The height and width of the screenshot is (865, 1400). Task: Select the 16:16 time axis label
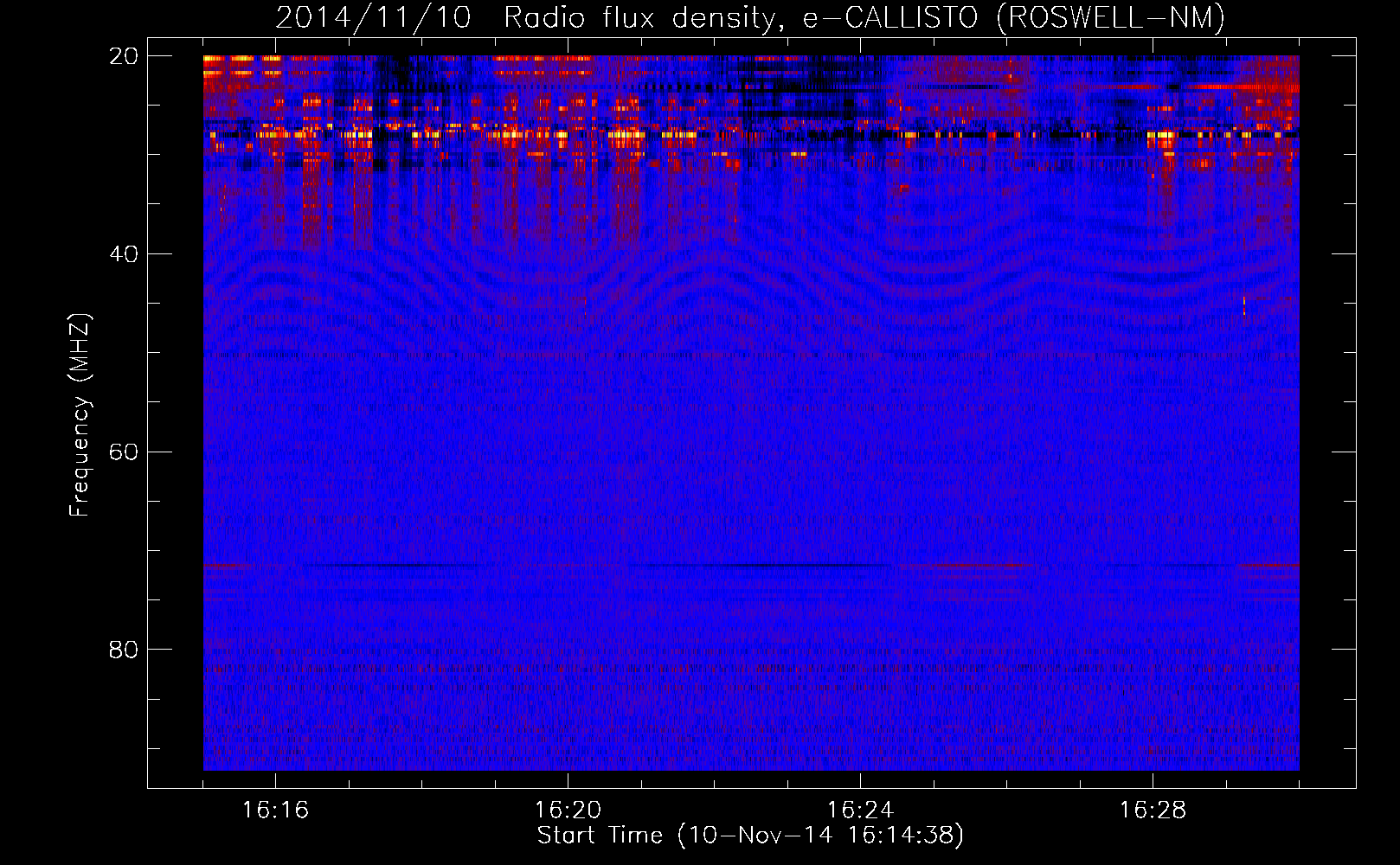coord(275,811)
